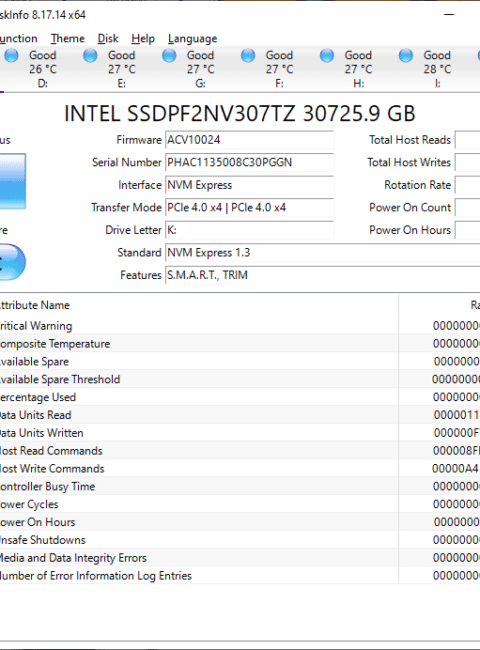
Task: Select the Composite Temperature row
Action: pos(240,344)
